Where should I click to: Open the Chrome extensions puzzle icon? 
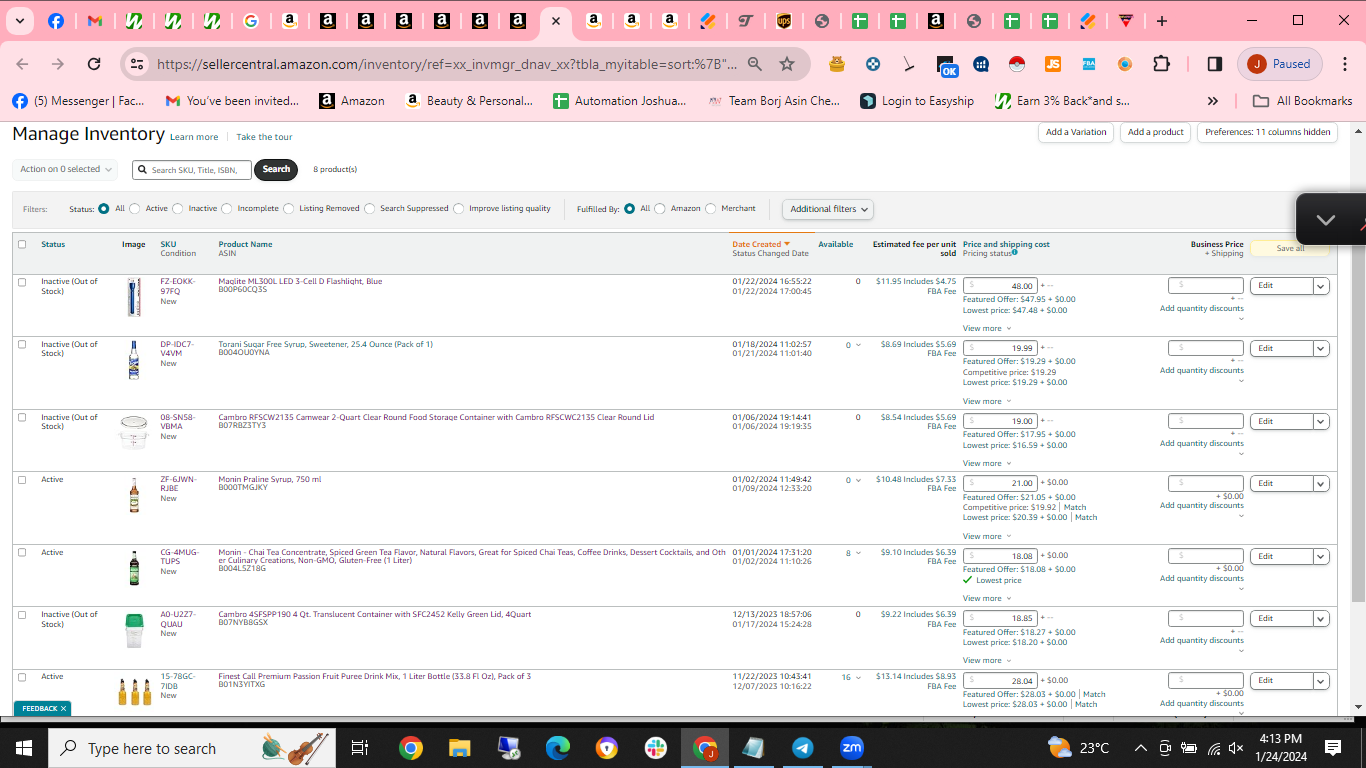1161,64
